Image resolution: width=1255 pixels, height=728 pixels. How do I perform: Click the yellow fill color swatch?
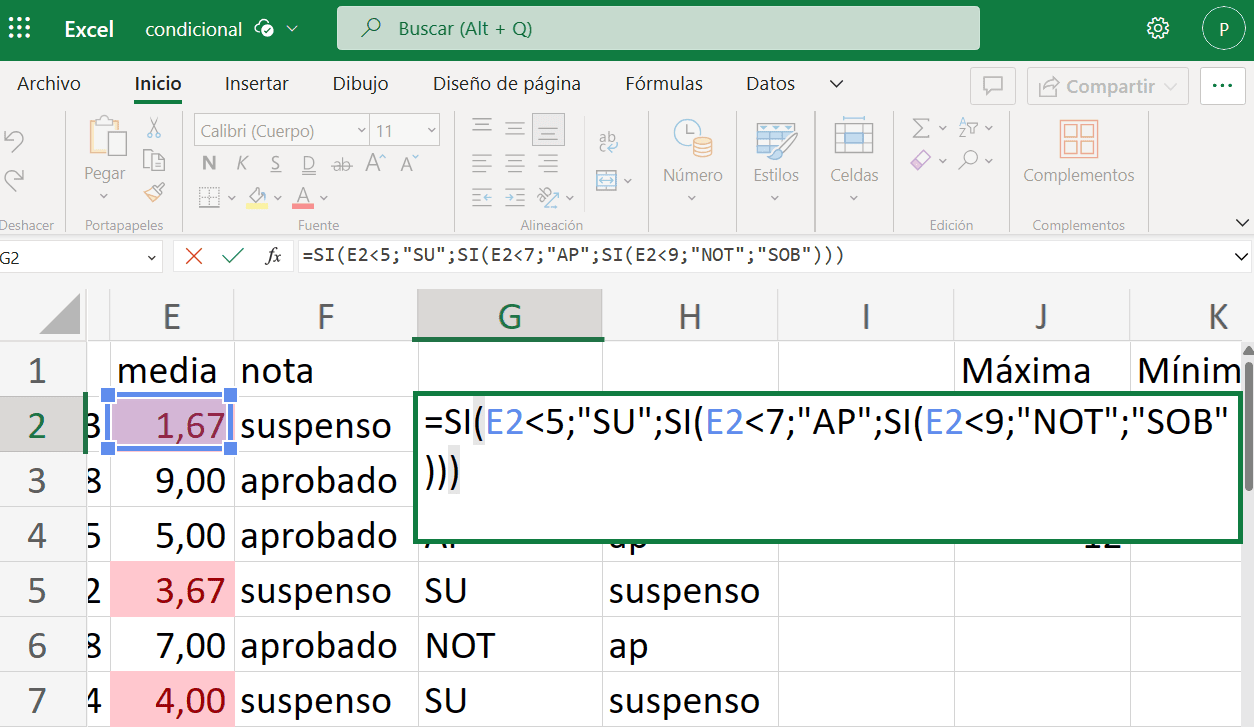pyautogui.click(x=256, y=196)
